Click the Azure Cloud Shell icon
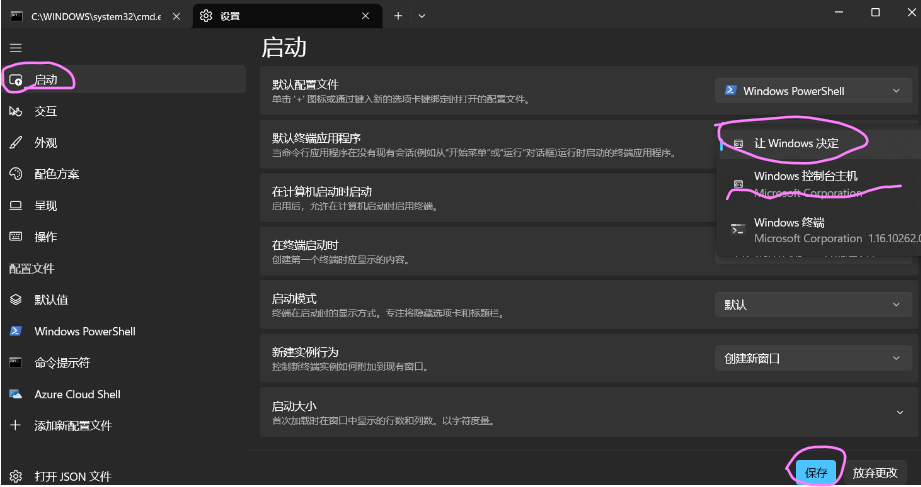Screen dimensions: 921x487 [x=16, y=394]
